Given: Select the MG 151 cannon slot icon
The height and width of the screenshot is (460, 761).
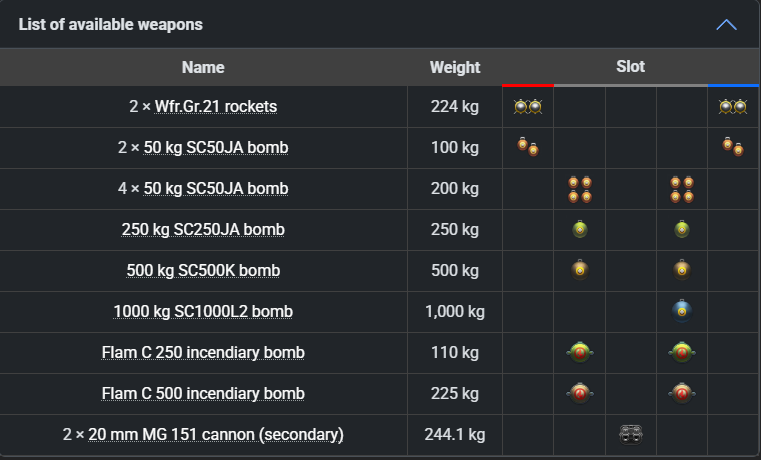Looking at the screenshot, I should [630, 435].
